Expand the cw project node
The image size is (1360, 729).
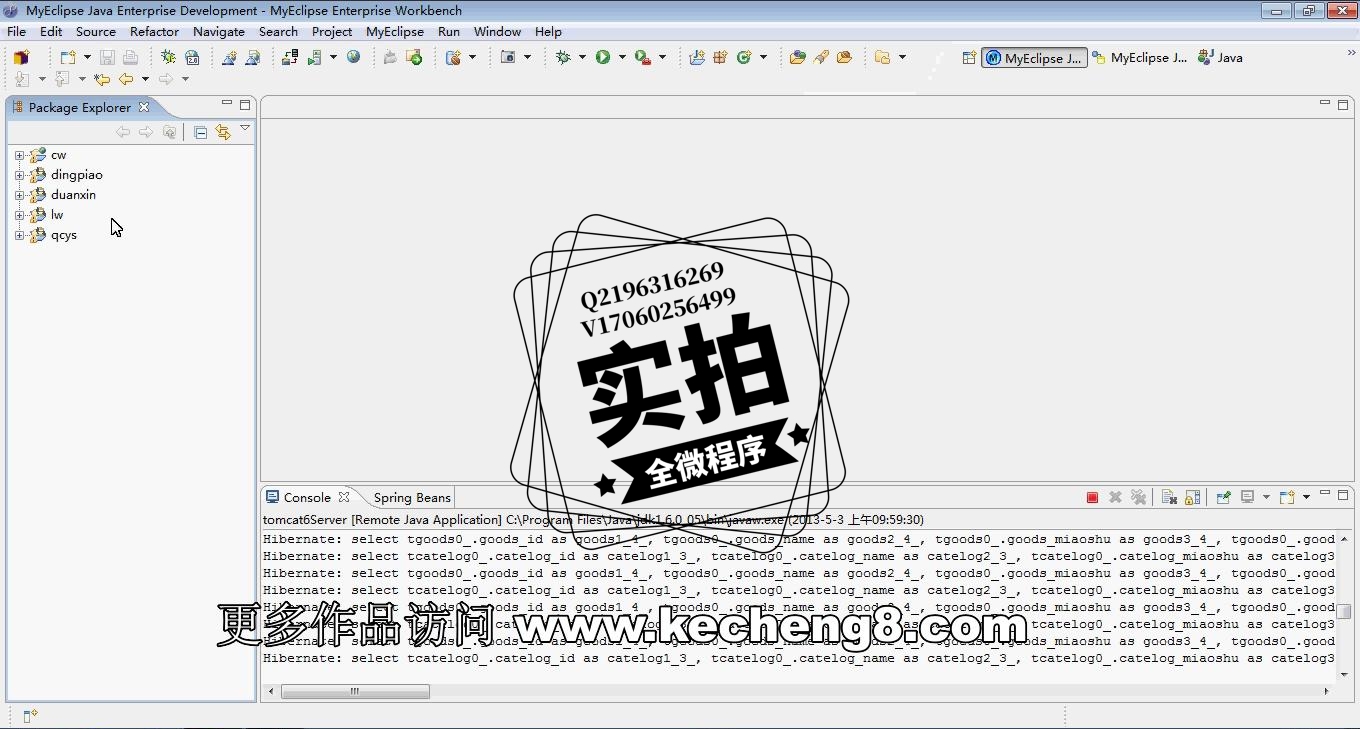[19, 155]
